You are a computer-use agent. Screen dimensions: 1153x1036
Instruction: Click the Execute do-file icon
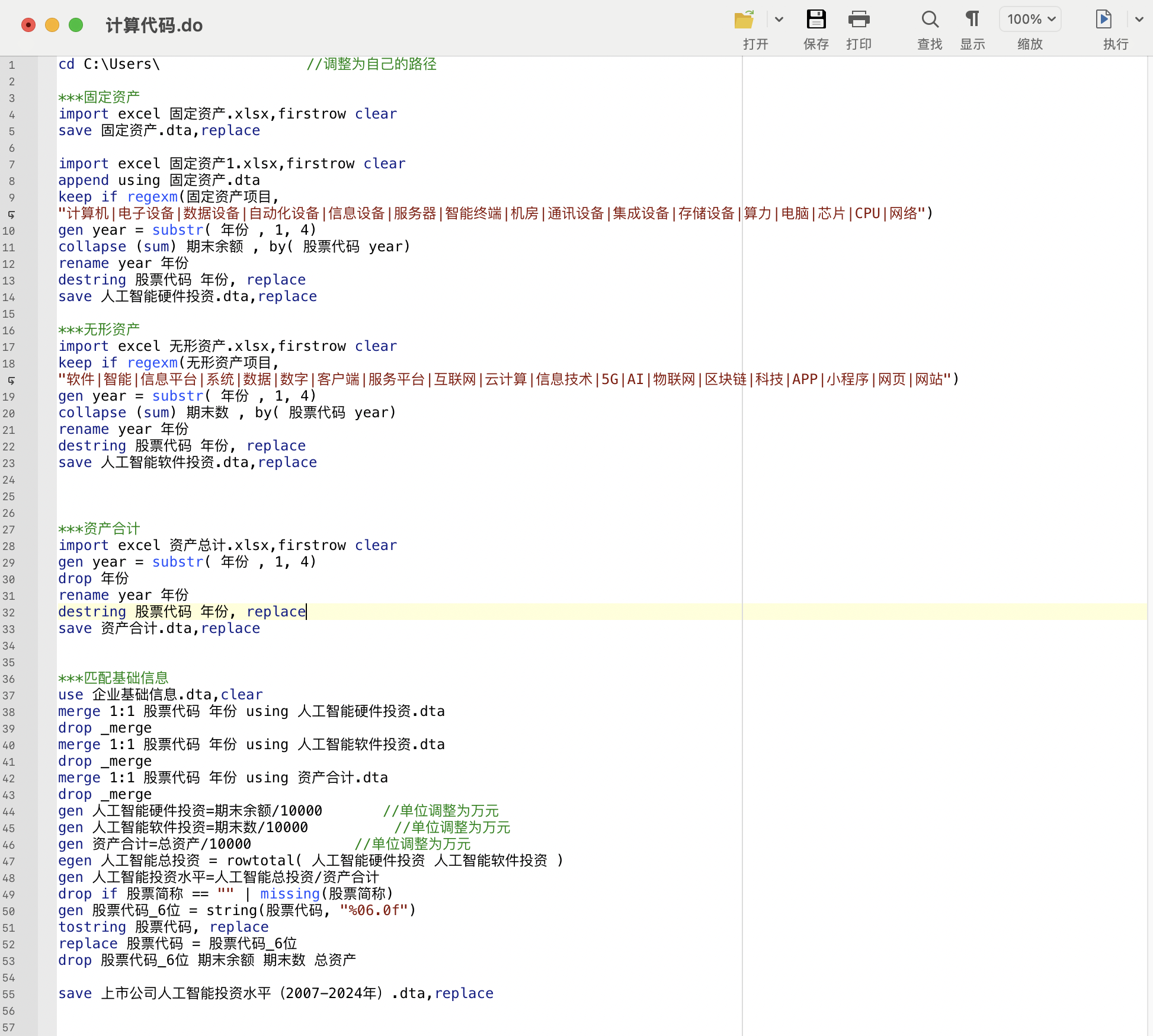pos(1103,20)
